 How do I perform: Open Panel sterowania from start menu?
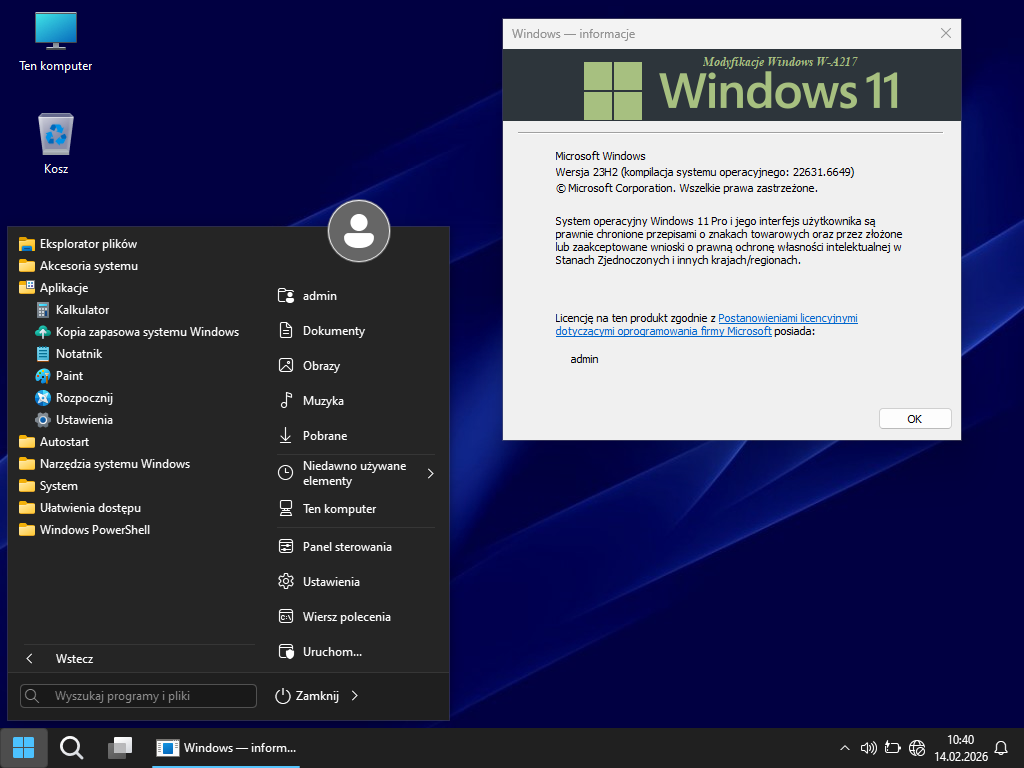(x=346, y=547)
